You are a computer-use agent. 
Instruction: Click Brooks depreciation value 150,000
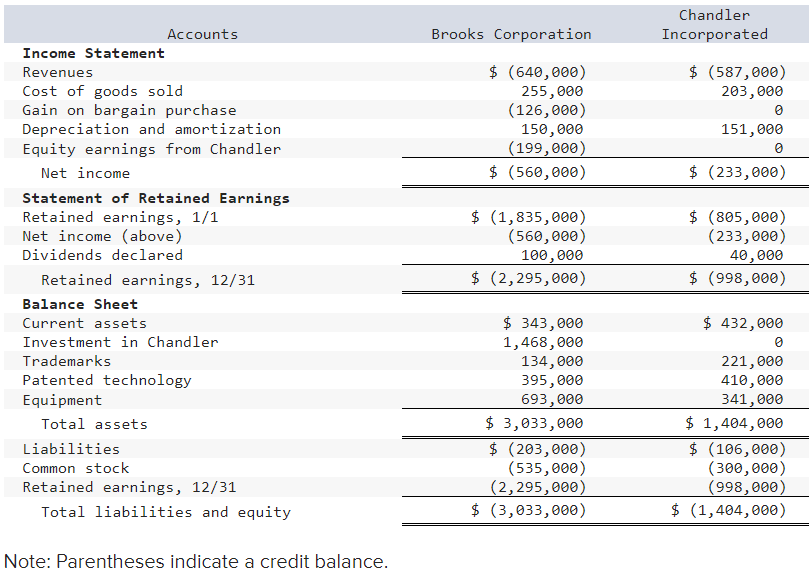click(552, 130)
